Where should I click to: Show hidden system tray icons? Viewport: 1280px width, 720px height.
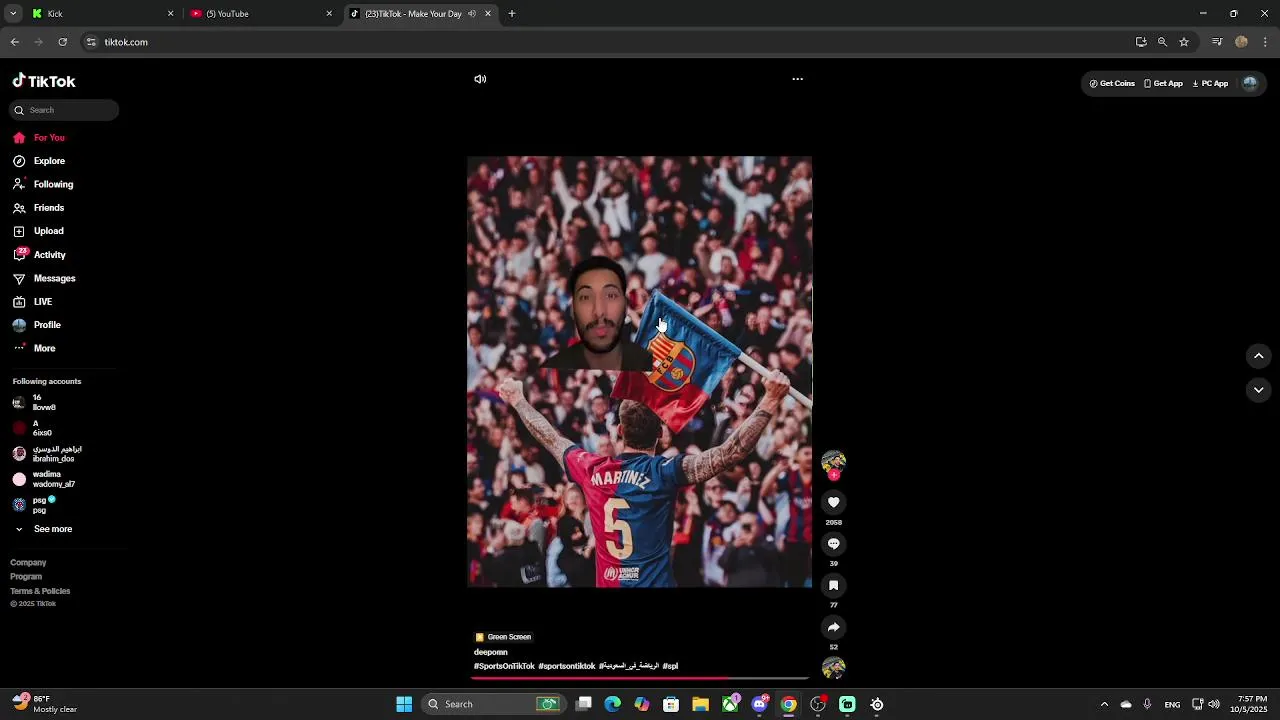click(x=1104, y=704)
